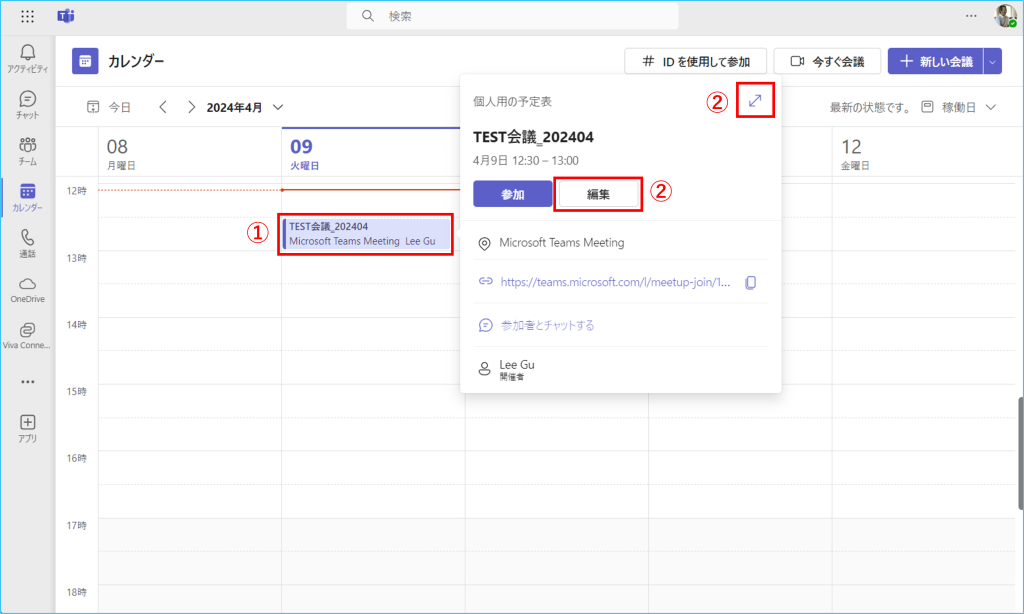Open the 新しい会議 dropdown arrow
Image resolution: width=1024 pixels, height=614 pixels.
pos(992,62)
